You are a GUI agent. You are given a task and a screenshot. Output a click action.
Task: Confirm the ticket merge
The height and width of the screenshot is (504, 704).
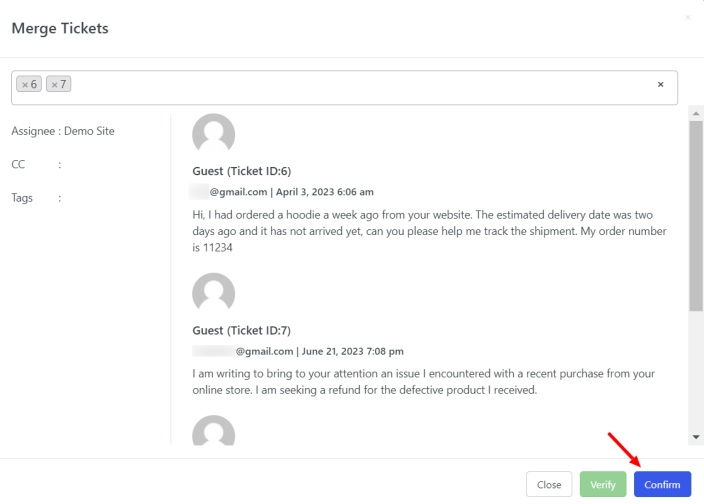click(662, 485)
